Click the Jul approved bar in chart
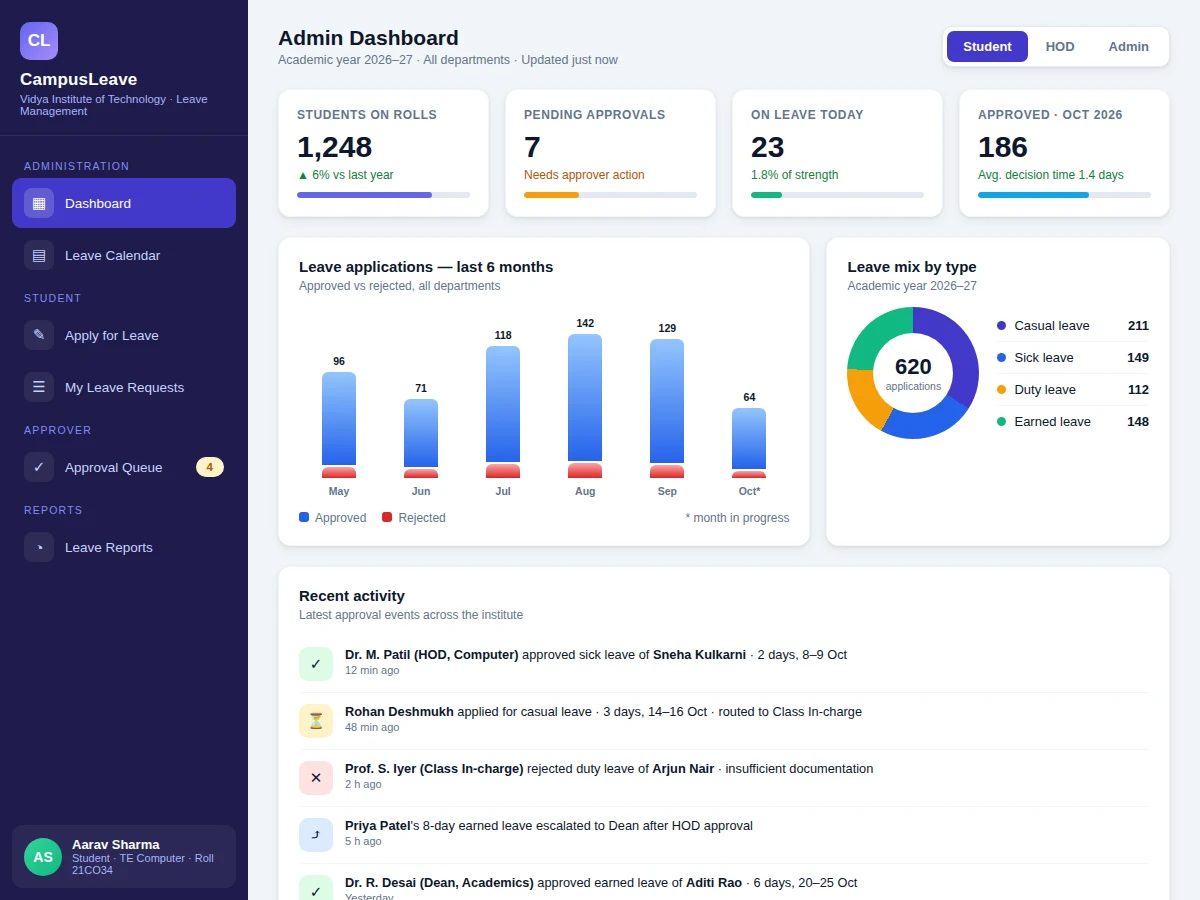The image size is (1200, 900). (x=503, y=404)
